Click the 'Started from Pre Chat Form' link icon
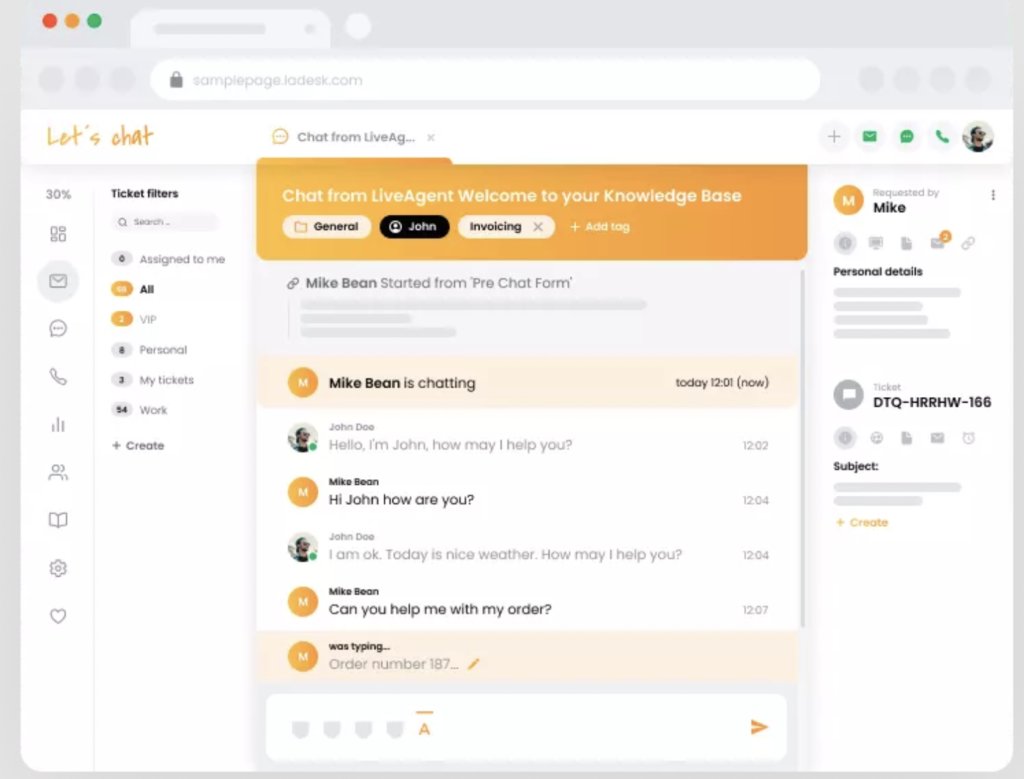The image size is (1024, 779). [x=293, y=283]
